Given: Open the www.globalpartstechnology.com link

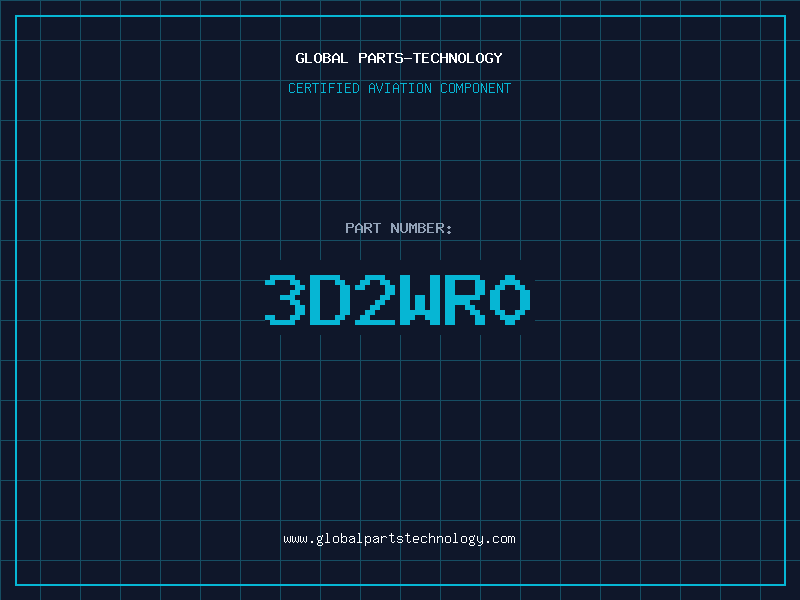Looking at the screenshot, I should tap(399, 539).
